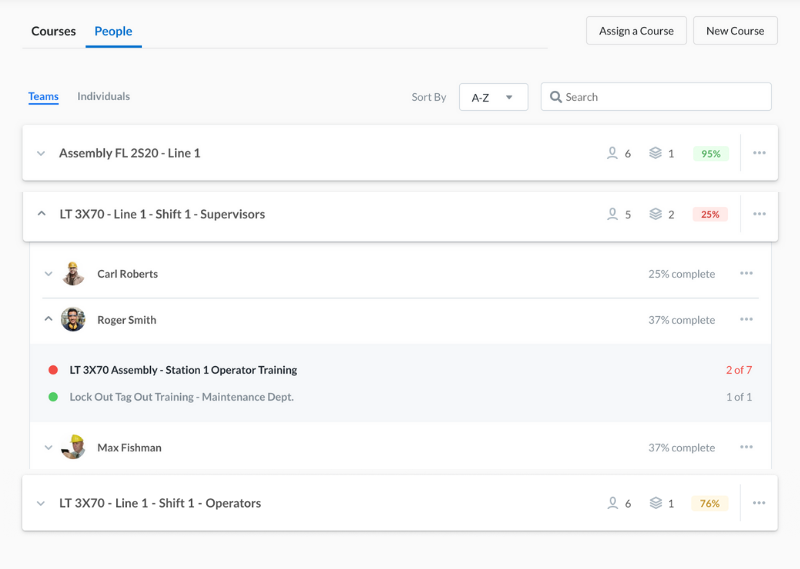Click the New Course button

click(735, 31)
